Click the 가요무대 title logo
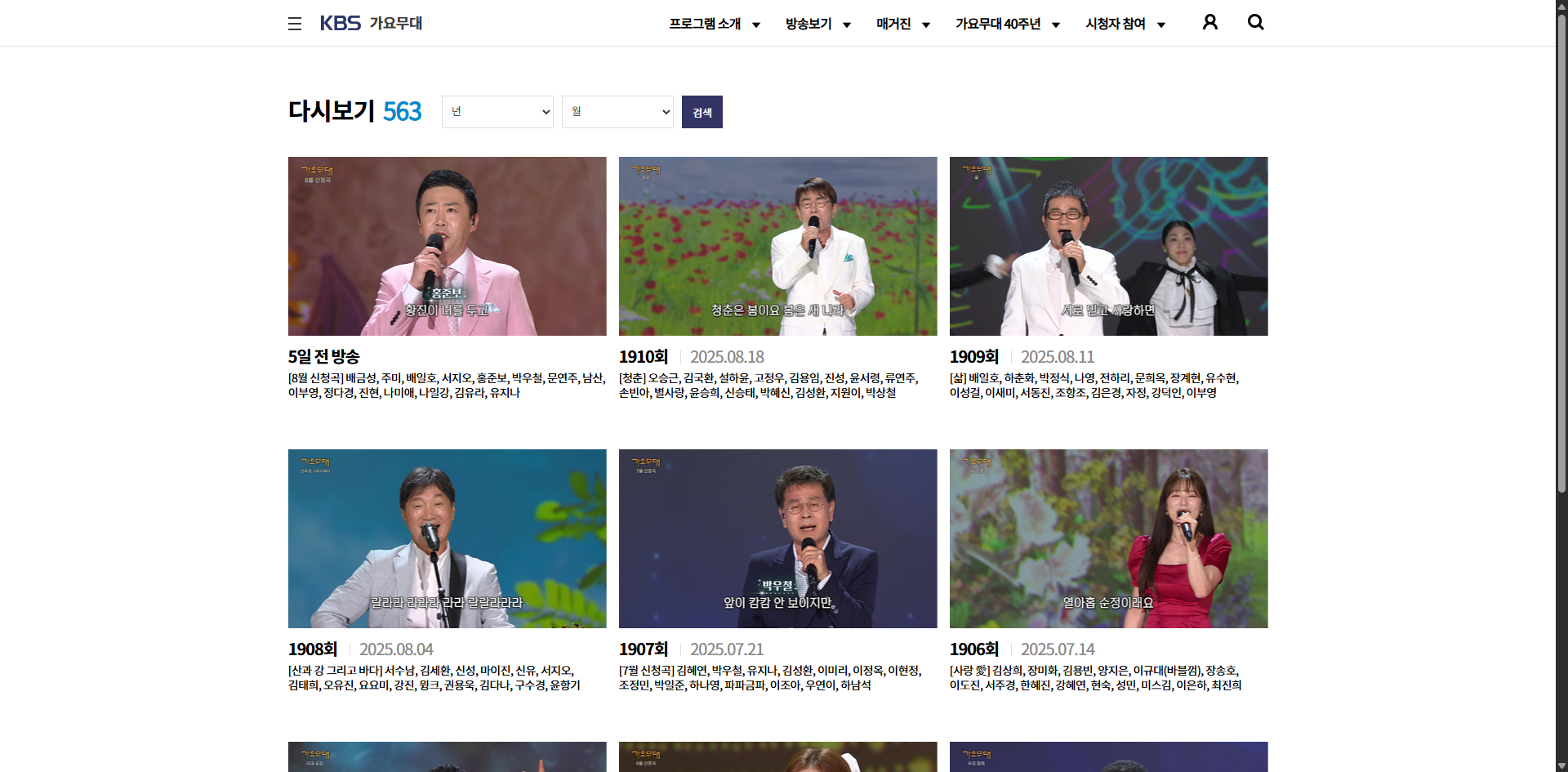 [x=396, y=24]
